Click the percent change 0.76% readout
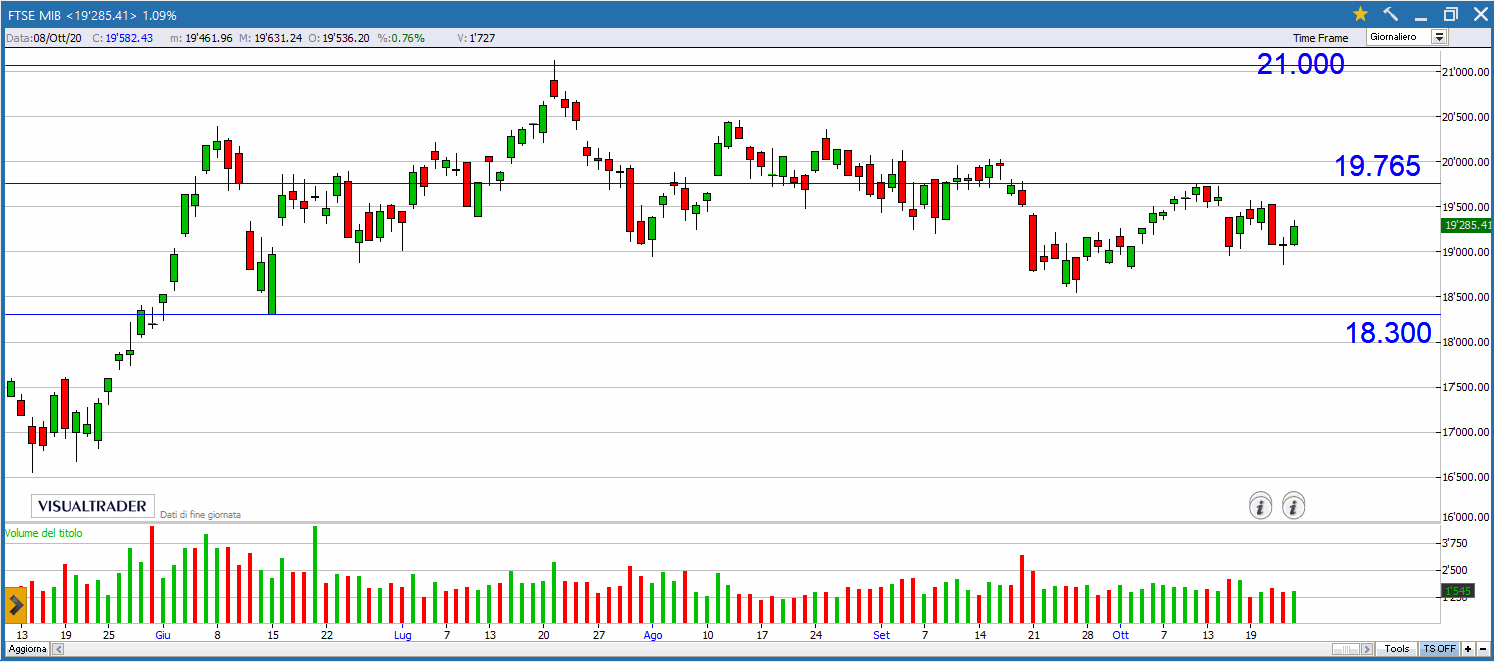 click(x=400, y=38)
